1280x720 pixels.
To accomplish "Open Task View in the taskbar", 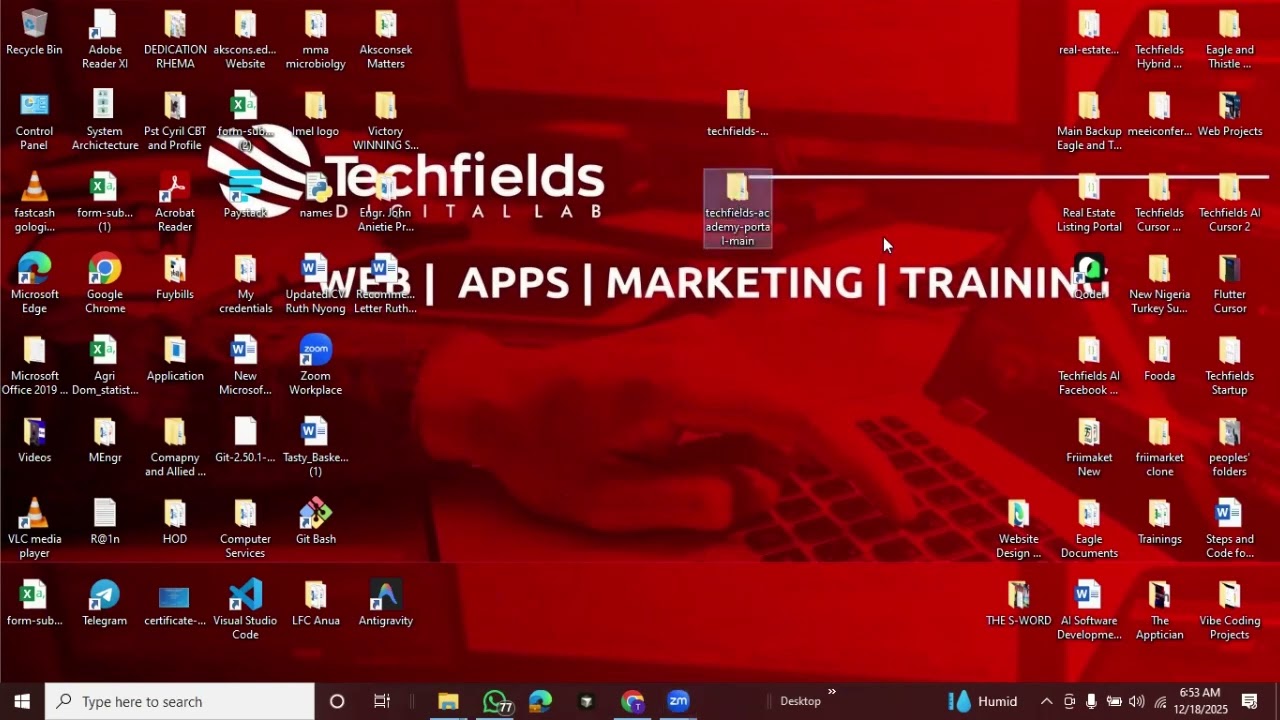I will point(382,701).
